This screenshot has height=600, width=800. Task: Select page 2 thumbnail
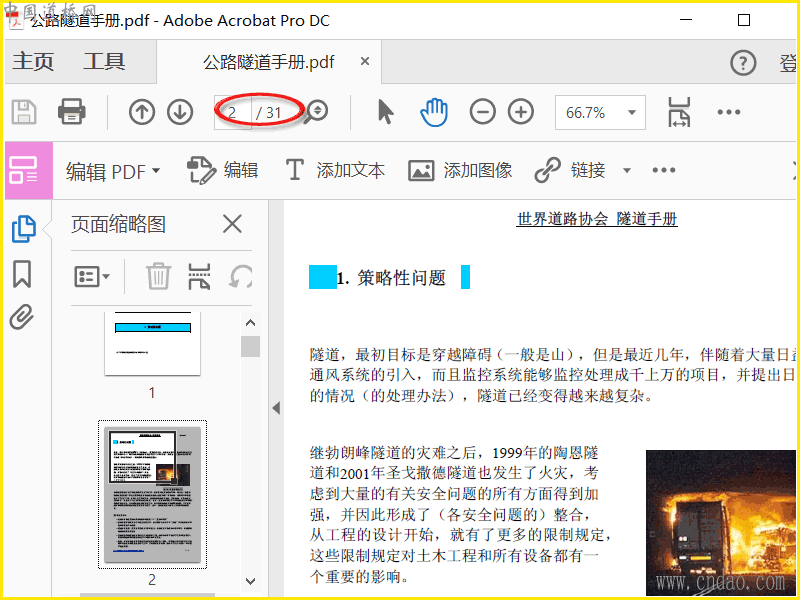coord(153,494)
